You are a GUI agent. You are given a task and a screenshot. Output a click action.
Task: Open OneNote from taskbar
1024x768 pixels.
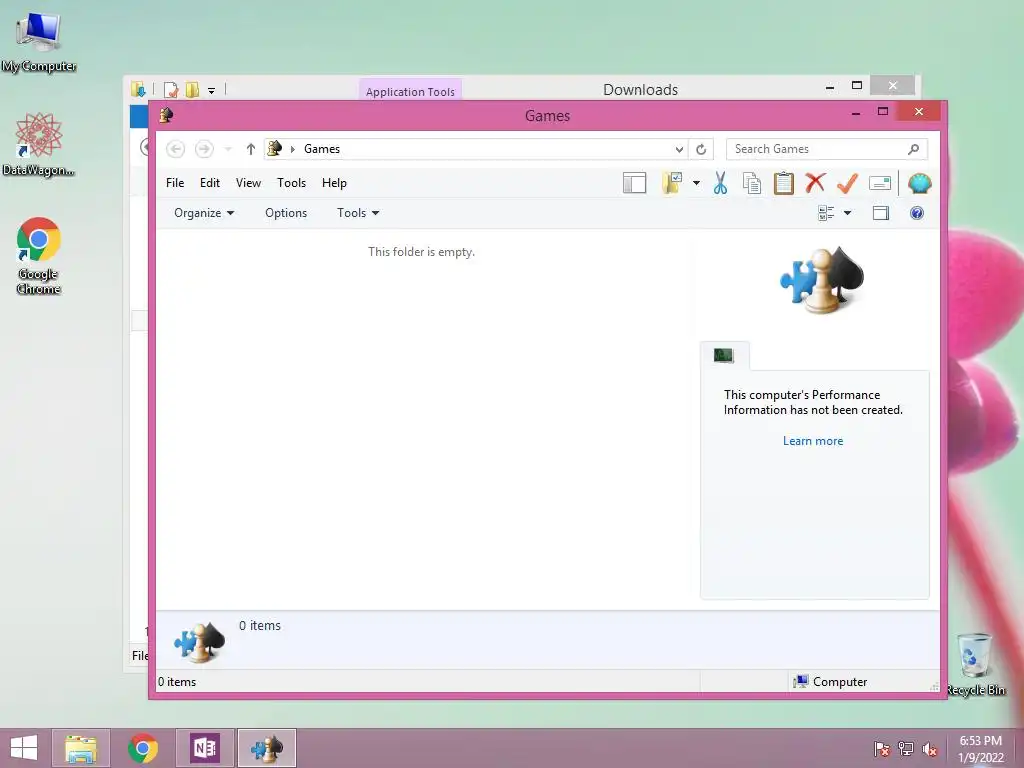tap(205, 748)
